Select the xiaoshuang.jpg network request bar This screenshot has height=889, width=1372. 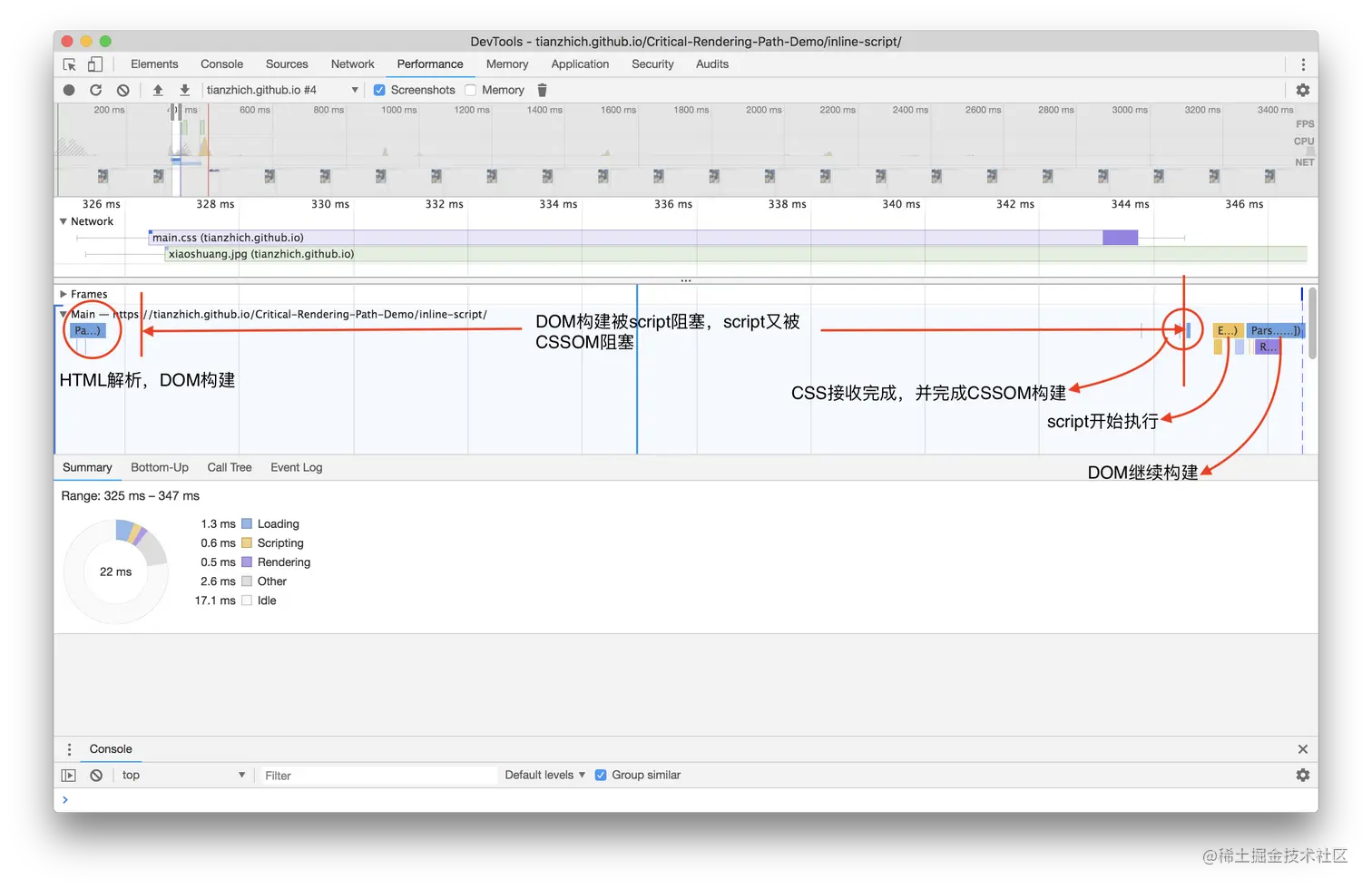click(736, 254)
